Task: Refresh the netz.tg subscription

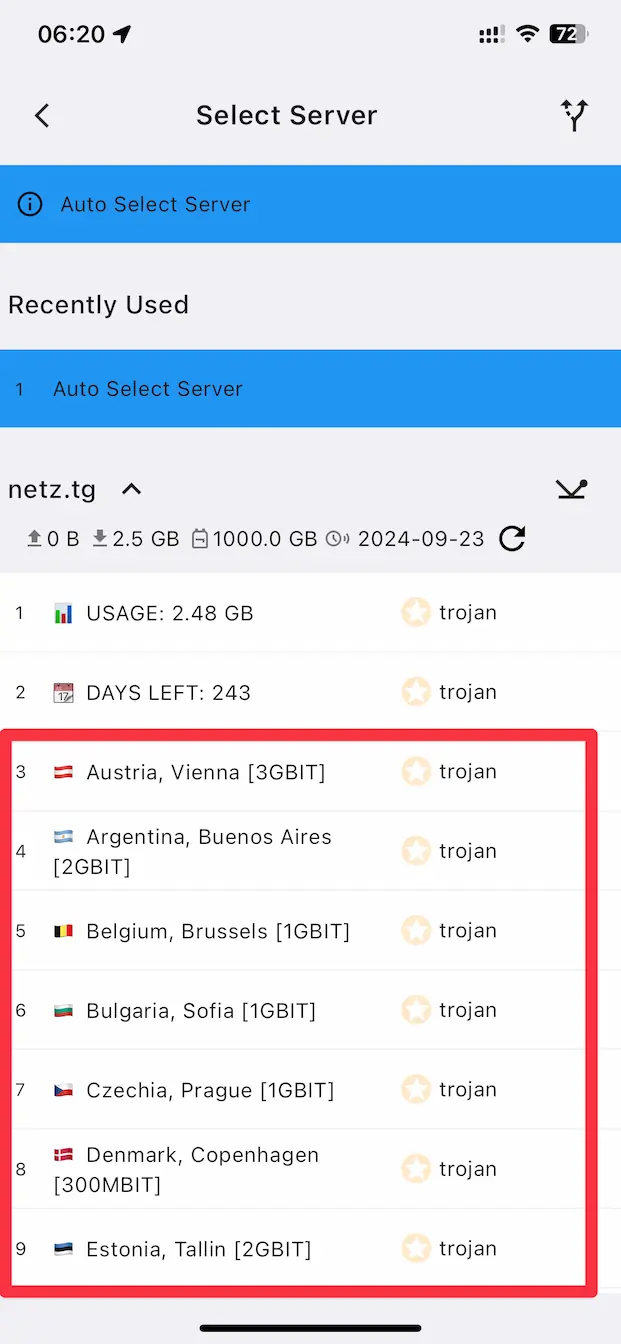Action: [512, 539]
